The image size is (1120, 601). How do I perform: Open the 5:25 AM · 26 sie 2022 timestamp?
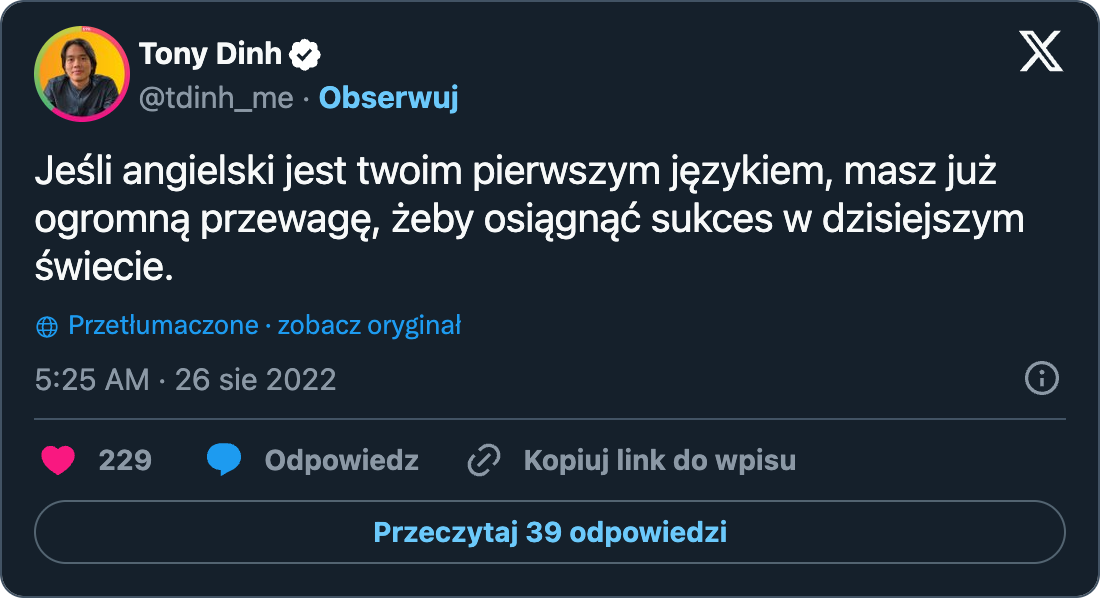[186, 379]
